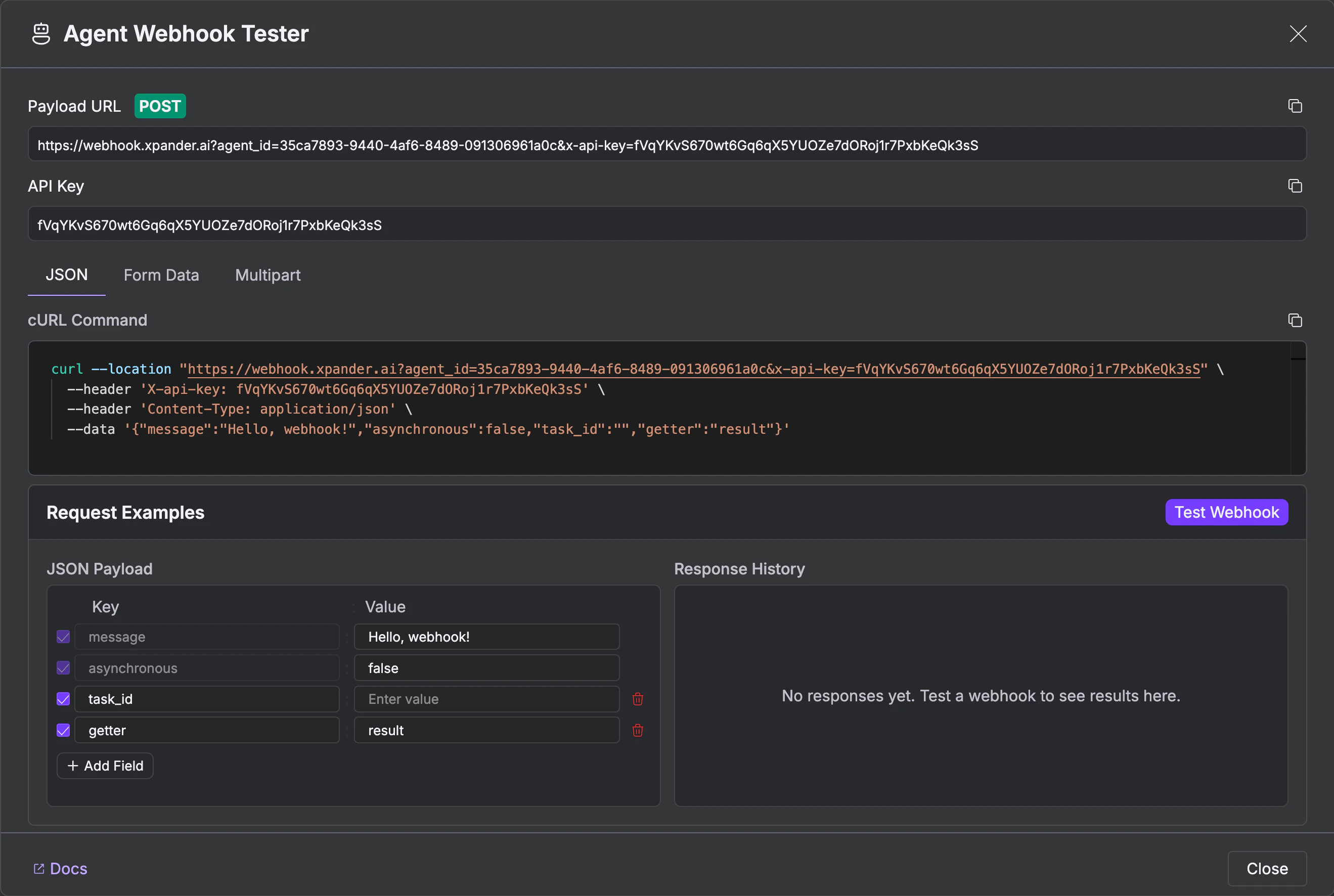Click the empty task_id value input
Screen dimensions: 1334x896
click(486, 698)
